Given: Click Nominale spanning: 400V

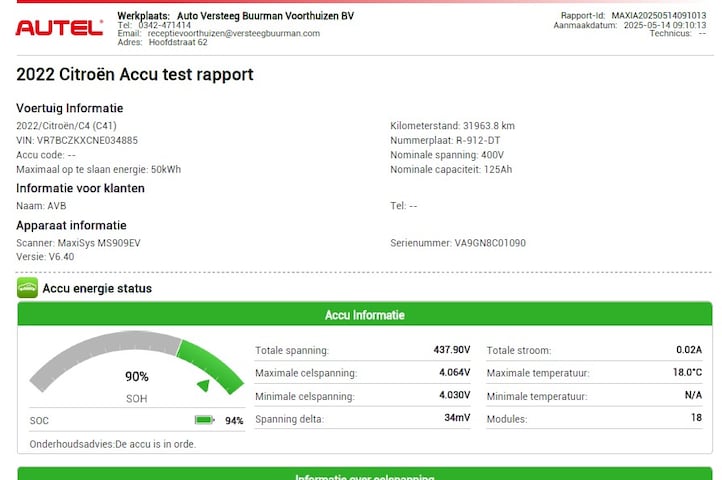Looking at the screenshot, I should click(447, 155).
